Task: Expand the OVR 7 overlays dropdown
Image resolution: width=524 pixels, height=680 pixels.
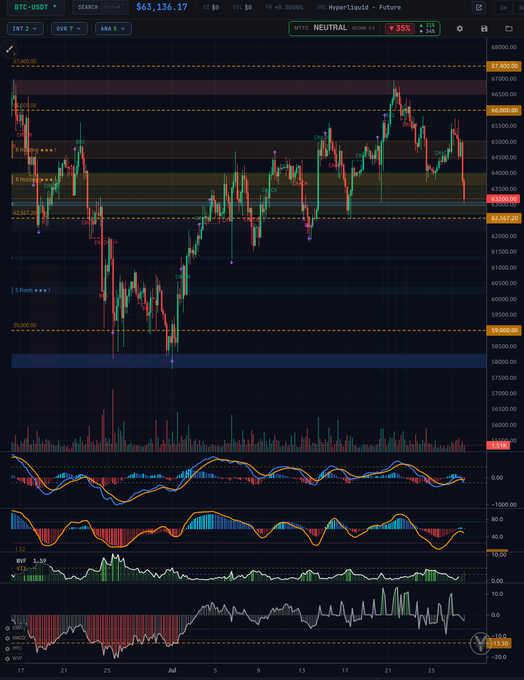Action: 69,29
